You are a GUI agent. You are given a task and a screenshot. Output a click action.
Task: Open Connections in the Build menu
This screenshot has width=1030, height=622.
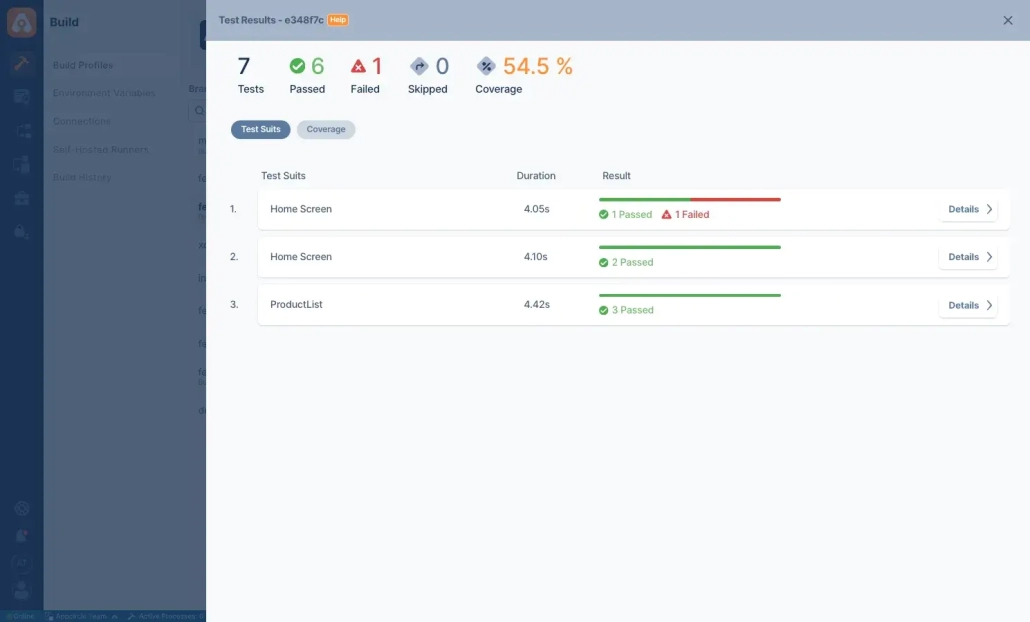coord(81,122)
